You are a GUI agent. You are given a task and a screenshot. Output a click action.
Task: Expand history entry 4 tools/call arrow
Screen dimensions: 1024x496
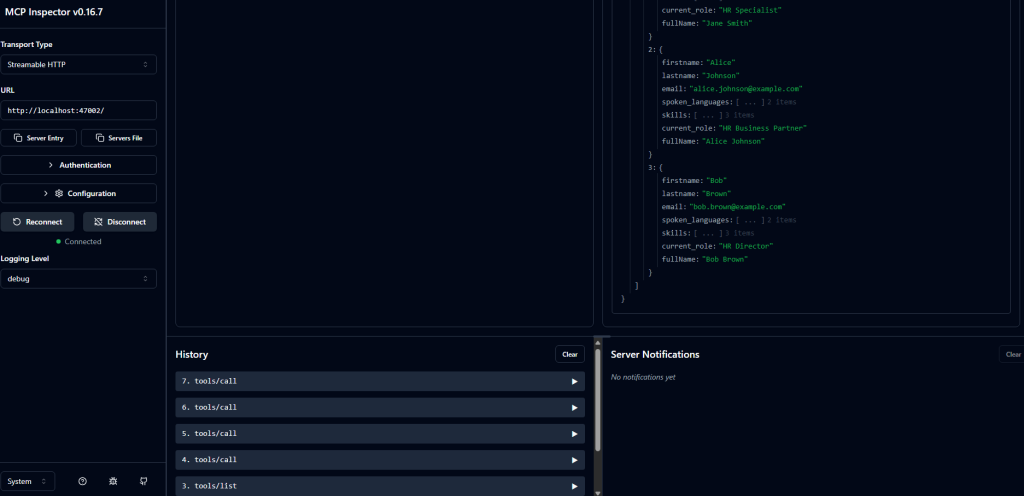point(574,459)
